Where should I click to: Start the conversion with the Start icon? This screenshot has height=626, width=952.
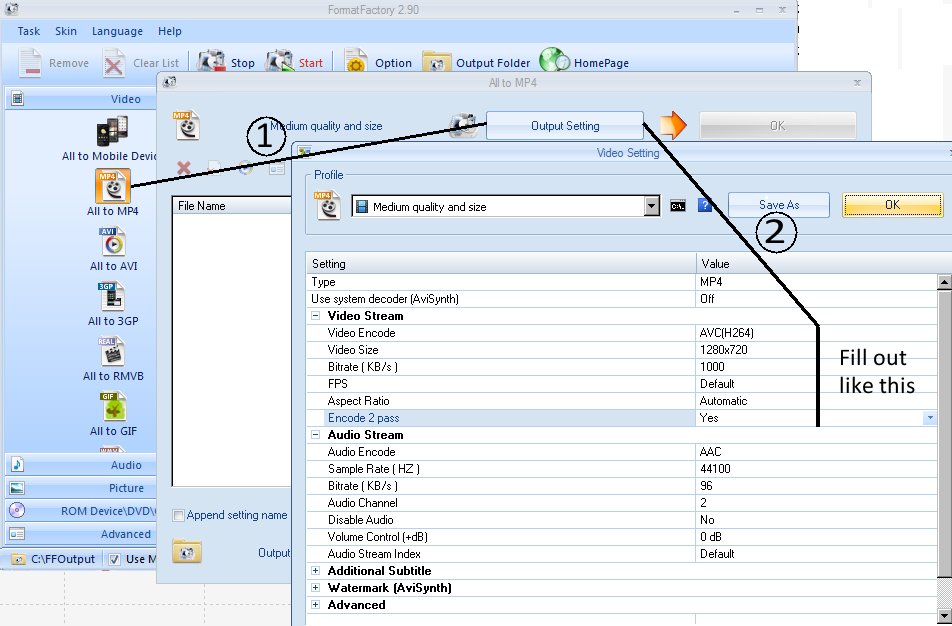(280, 62)
